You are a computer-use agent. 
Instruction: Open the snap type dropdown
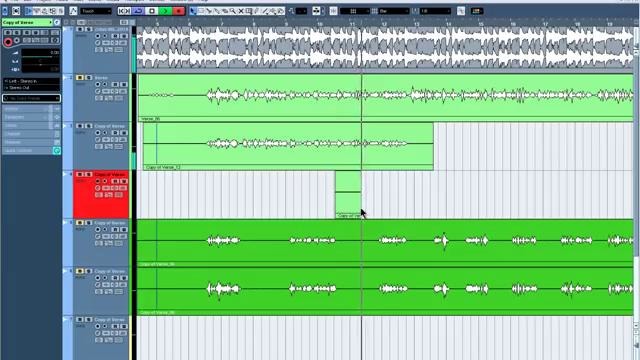click(x=354, y=11)
